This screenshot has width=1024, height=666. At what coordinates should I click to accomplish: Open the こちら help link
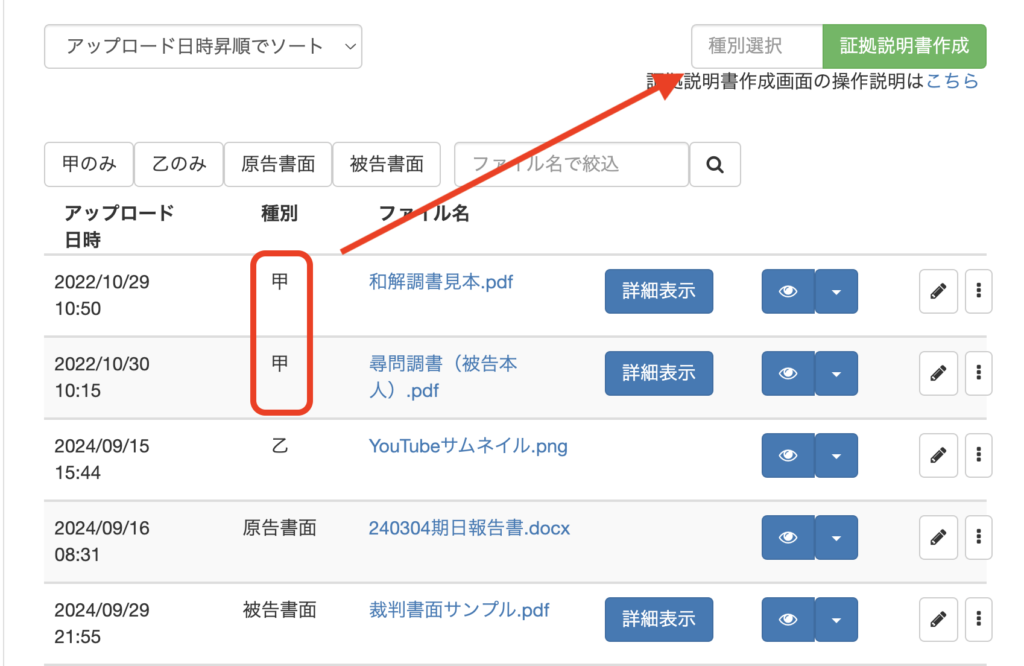952,82
